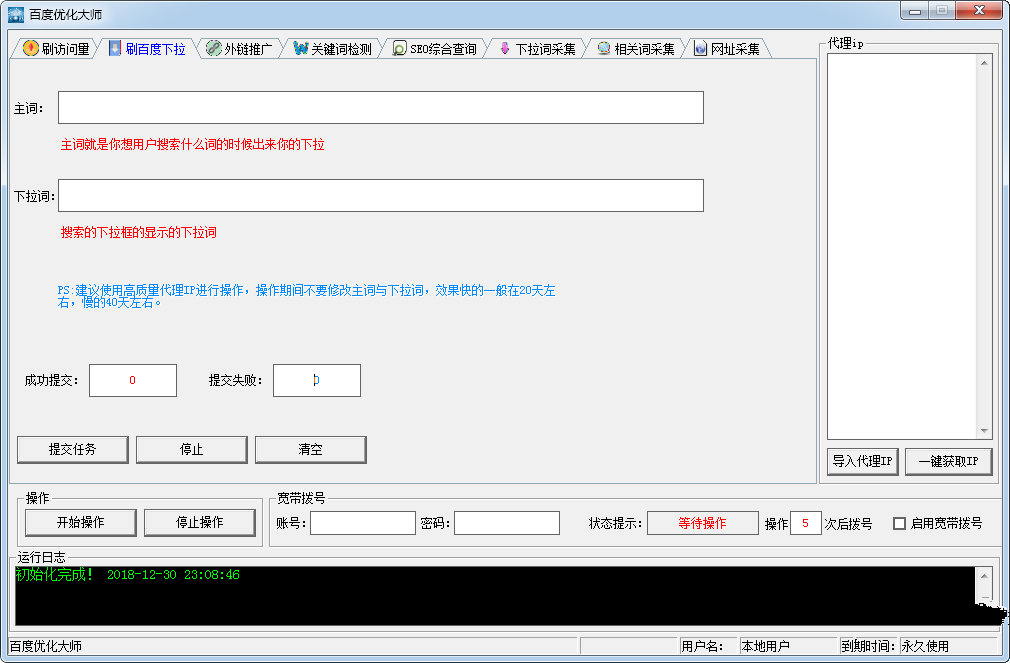Click the blue PS proxy advice text
Viewport: 1010px width, 663px height.
[306, 296]
